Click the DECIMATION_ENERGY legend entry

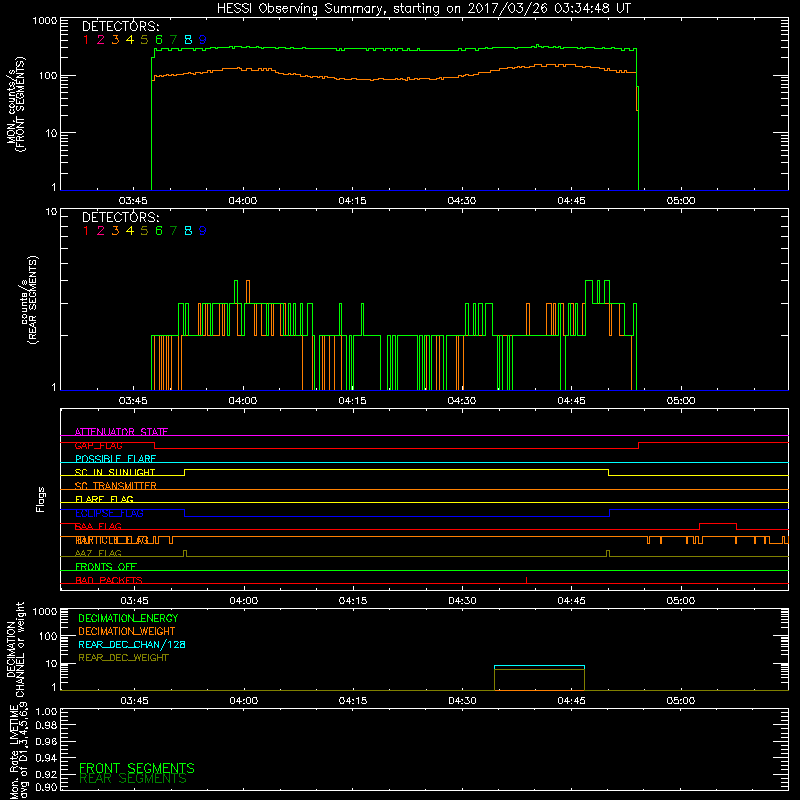point(128,618)
